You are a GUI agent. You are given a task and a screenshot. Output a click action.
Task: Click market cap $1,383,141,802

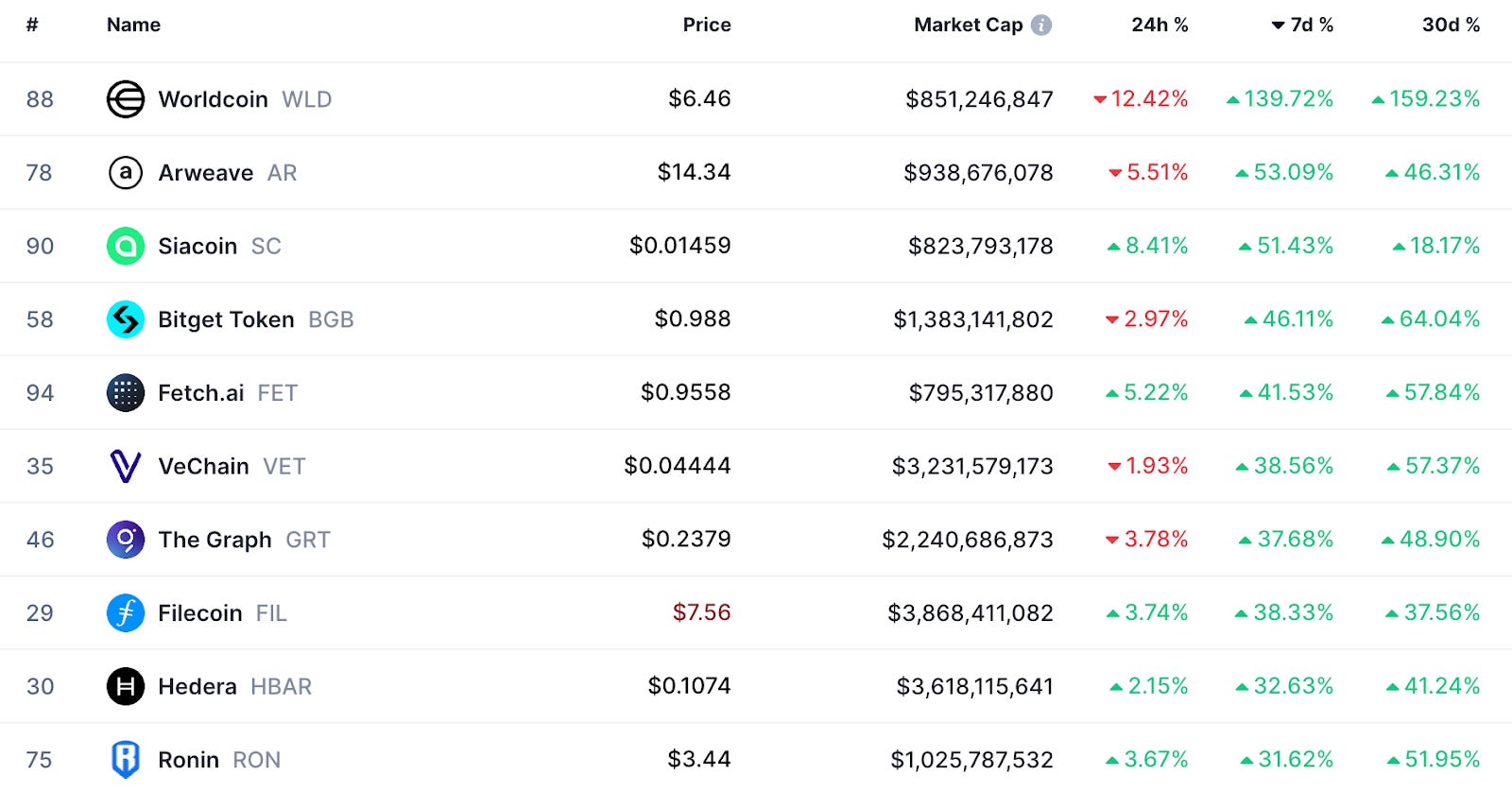click(973, 319)
